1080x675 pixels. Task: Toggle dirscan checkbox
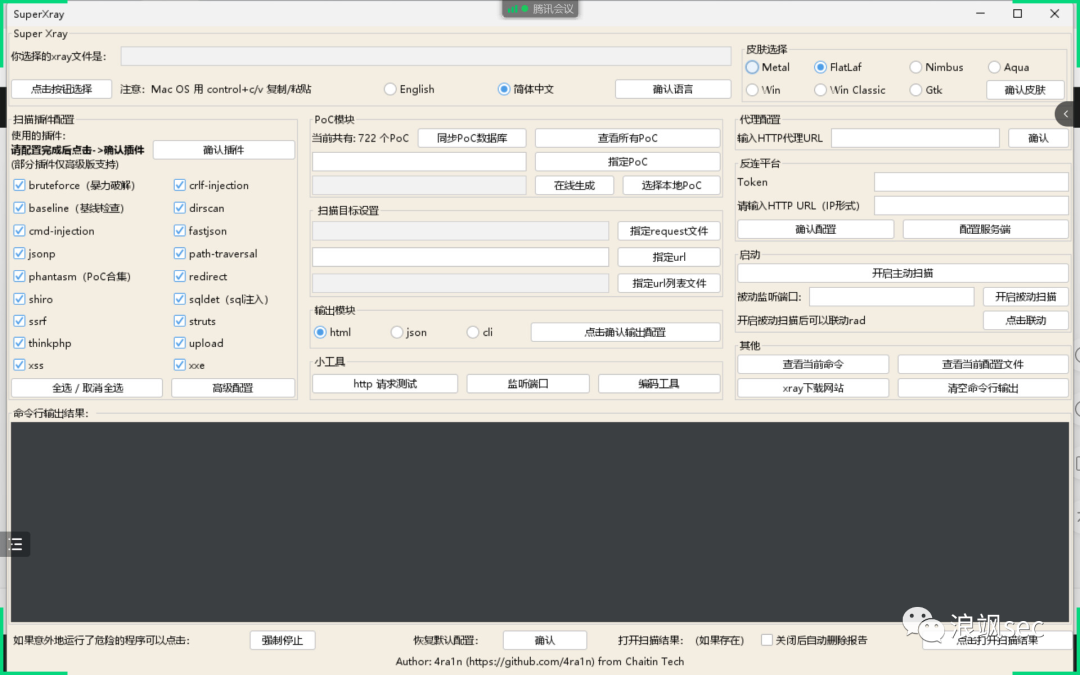pyautogui.click(x=179, y=208)
